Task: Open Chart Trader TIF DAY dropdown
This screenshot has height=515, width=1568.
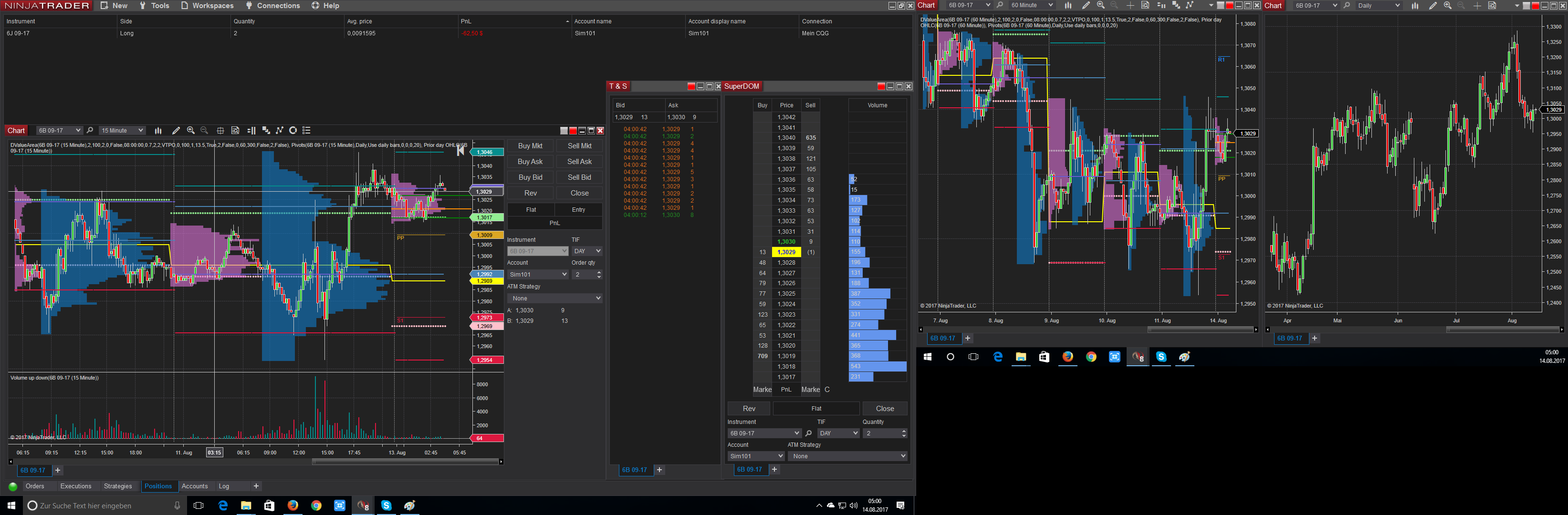Action: click(x=587, y=251)
